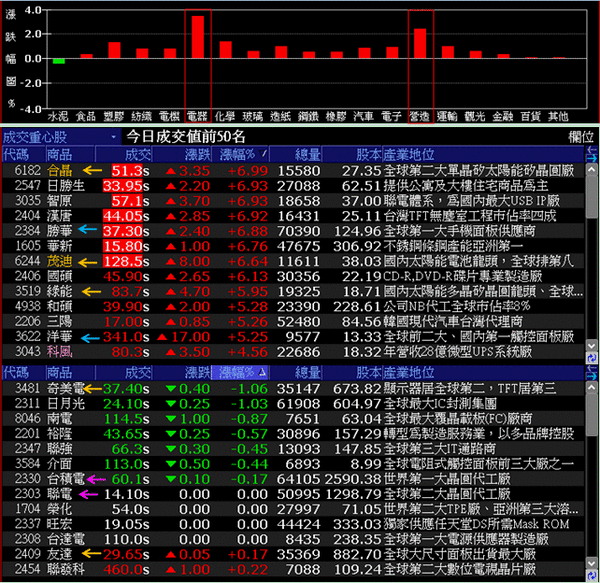This screenshot has width=600, height=583.
Task: Select stock row 2454 聯發科
Action: tap(293, 570)
